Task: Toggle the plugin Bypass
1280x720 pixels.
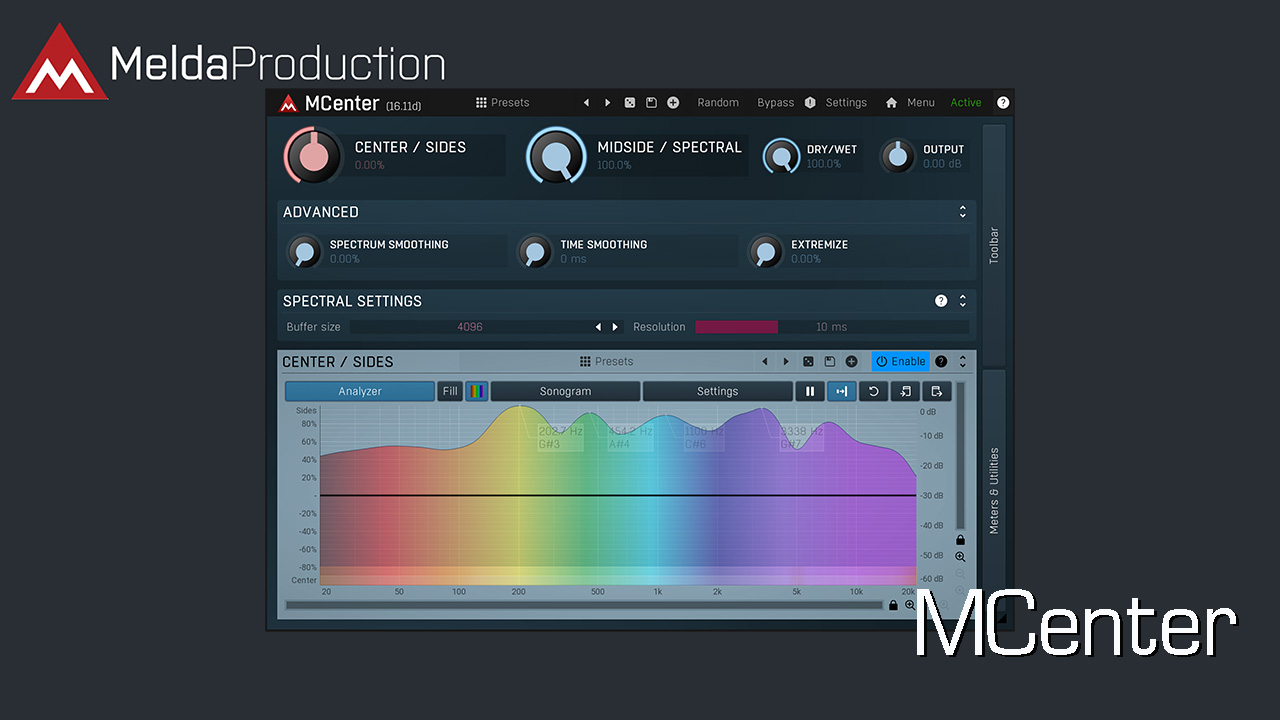Action: [775, 103]
